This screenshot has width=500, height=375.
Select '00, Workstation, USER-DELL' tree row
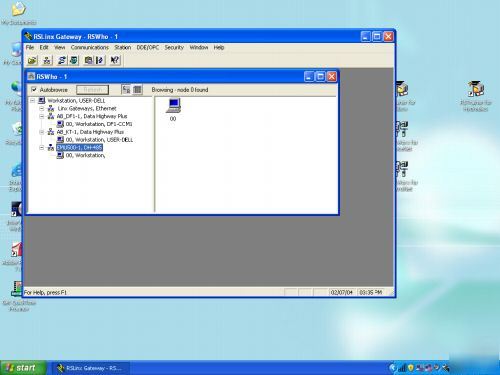tap(99, 140)
